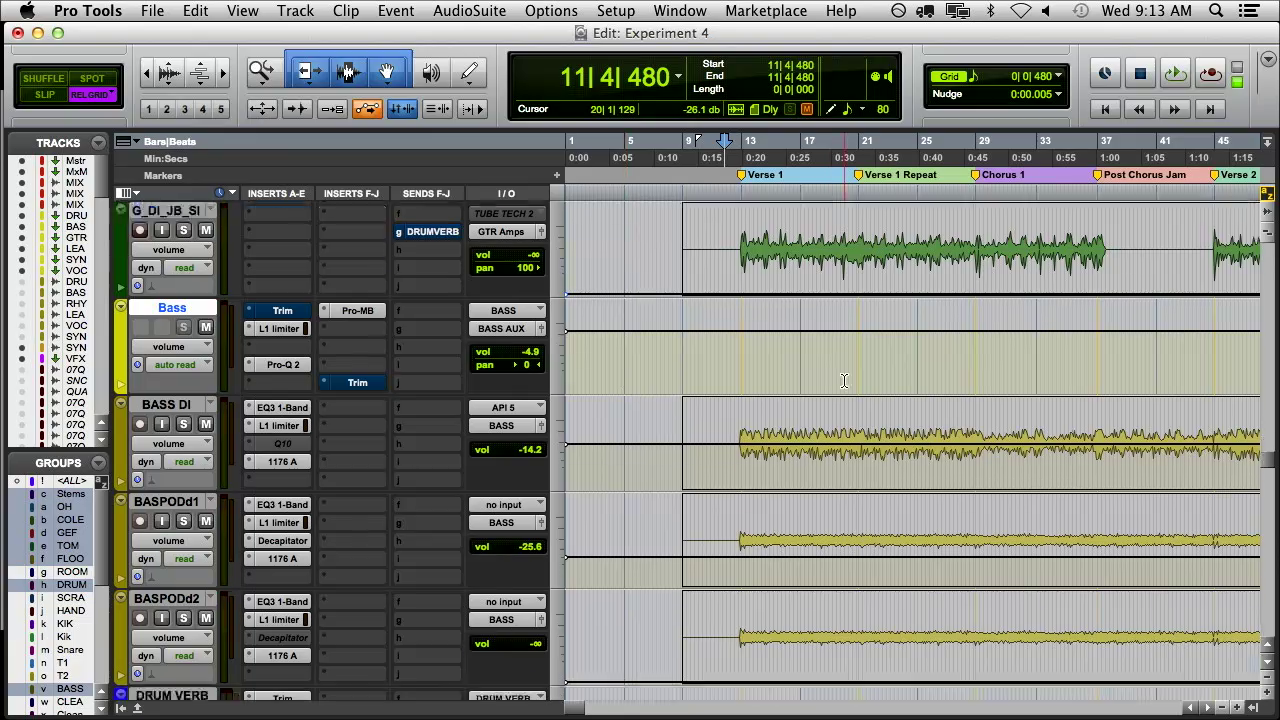Select the DRUM group in Groups list
The height and width of the screenshot is (720, 1280).
[x=71, y=585]
